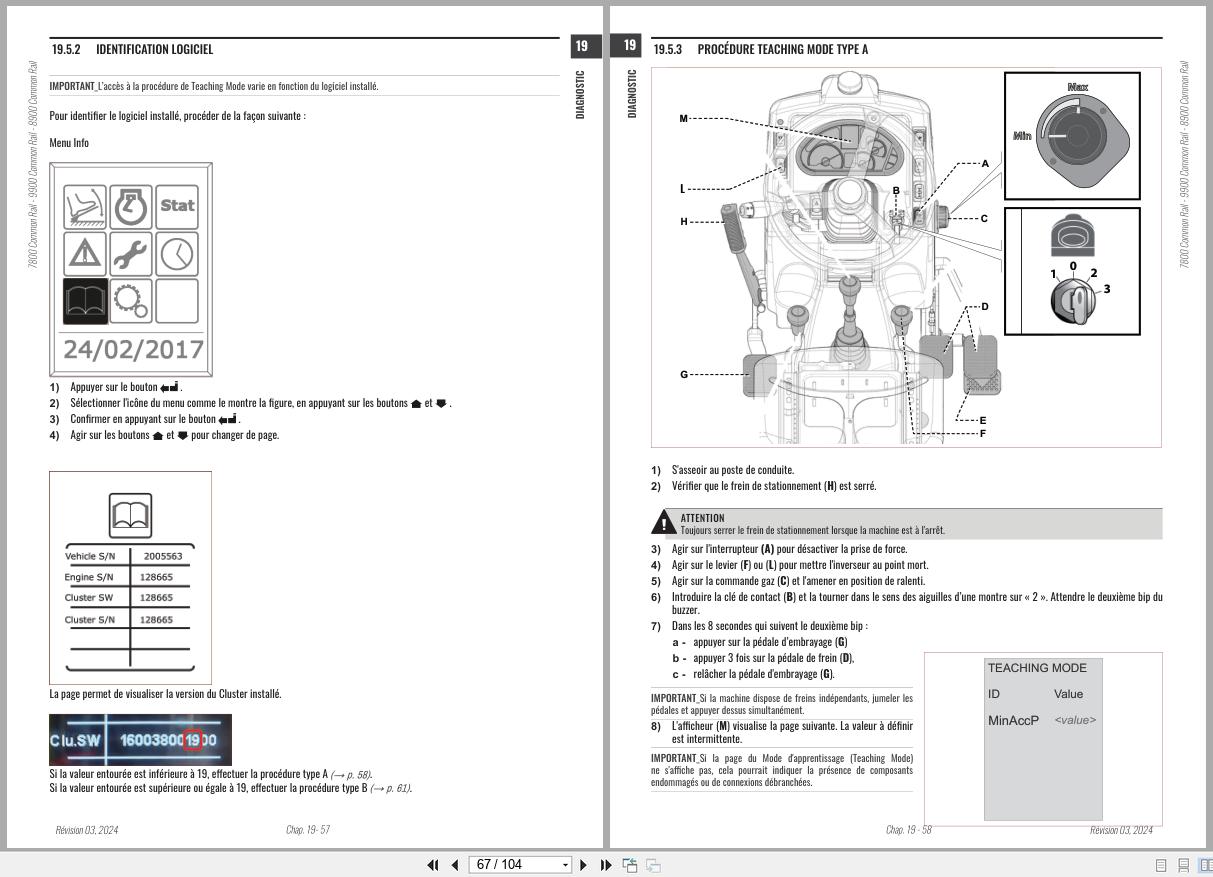This screenshot has height=877, width=1213.
Task: Jump to the first page with the skip-back icon
Action: 433,864
